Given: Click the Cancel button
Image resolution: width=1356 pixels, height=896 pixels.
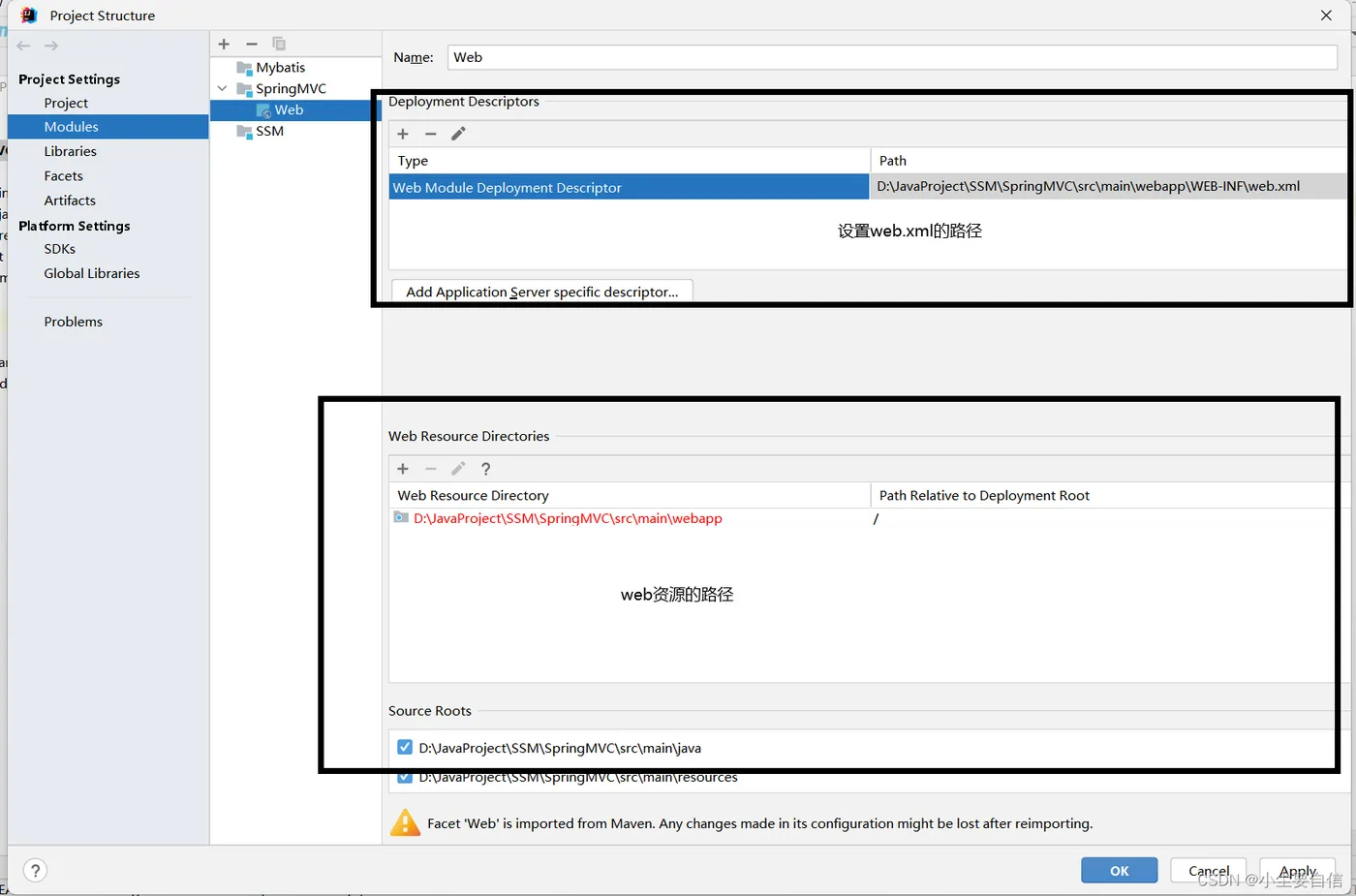Looking at the screenshot, I should click(x=1209, y=871).
